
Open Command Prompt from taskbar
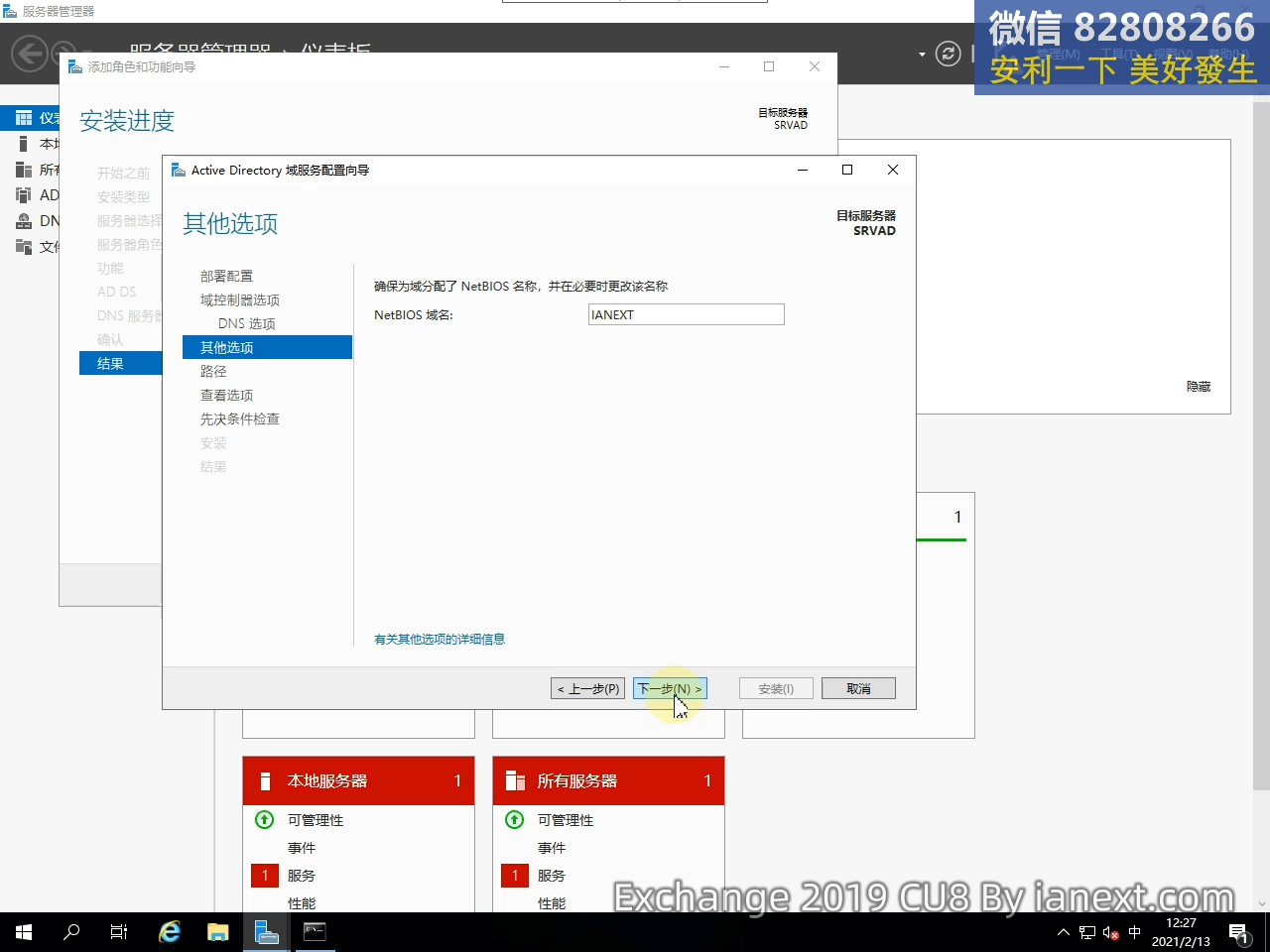tap(315, 932)
